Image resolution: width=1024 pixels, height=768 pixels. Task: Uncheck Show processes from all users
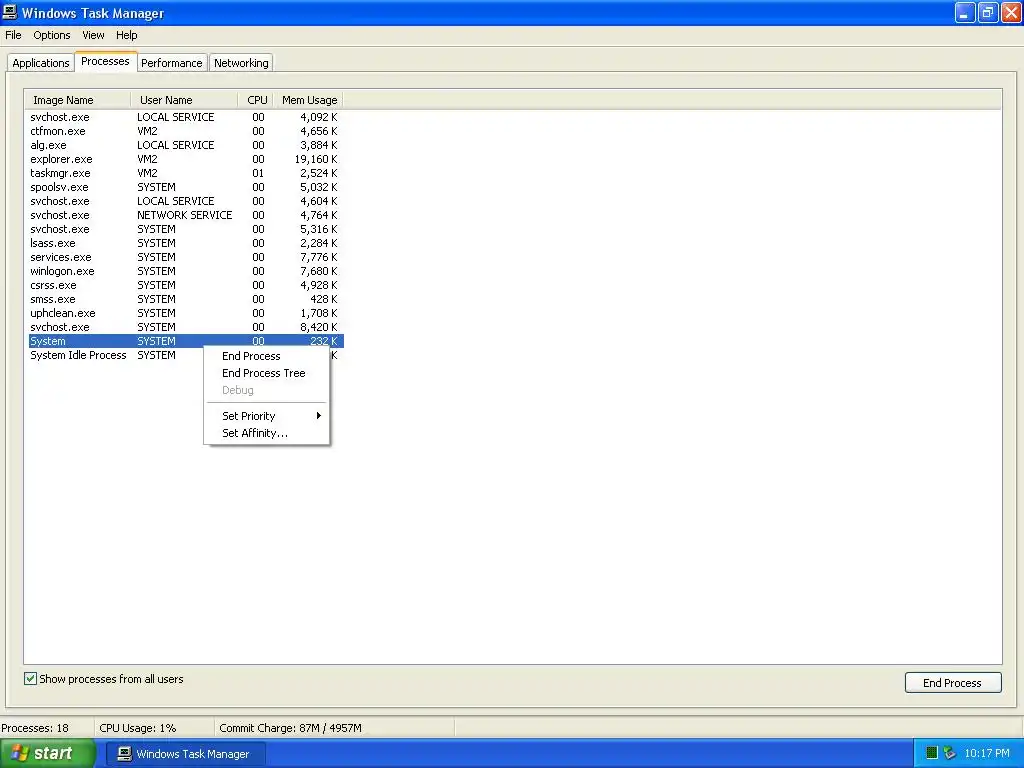pyautogui.click(x=31, y=679)
